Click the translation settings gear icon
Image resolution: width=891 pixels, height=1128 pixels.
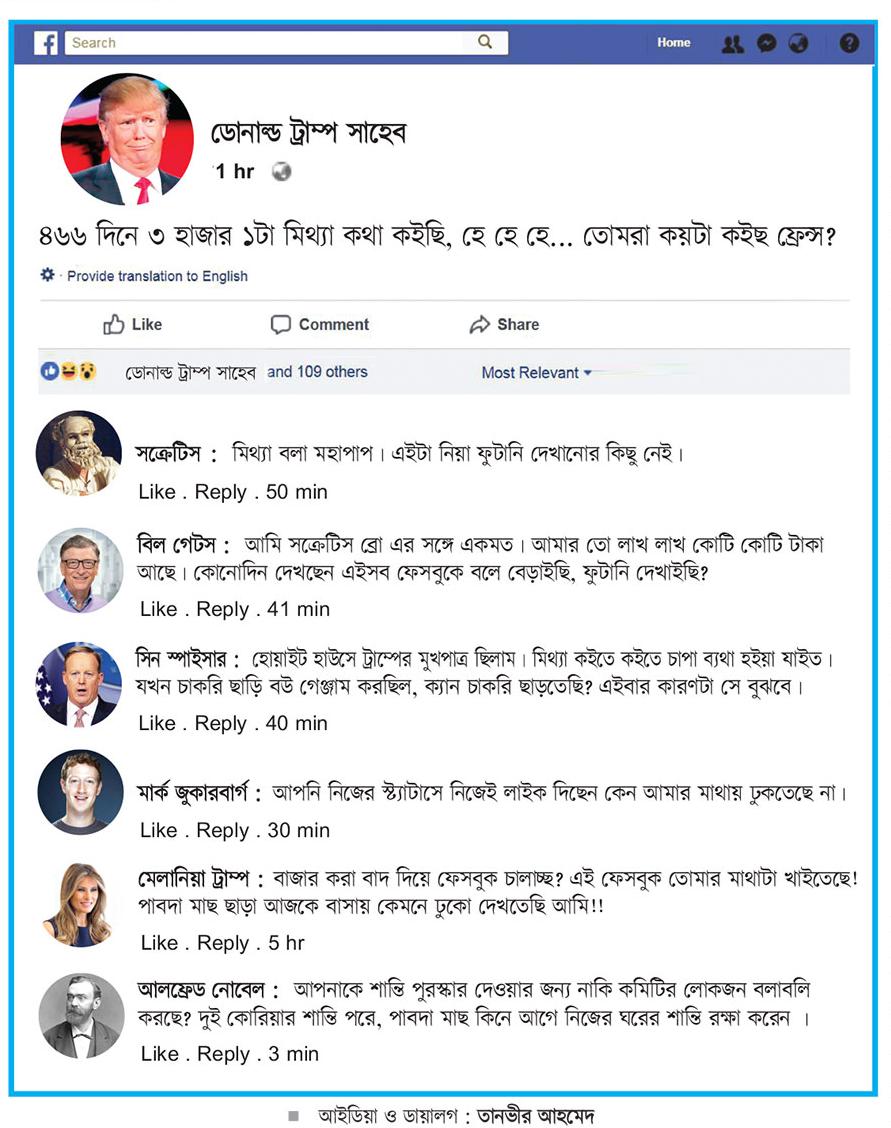point(47,275)
